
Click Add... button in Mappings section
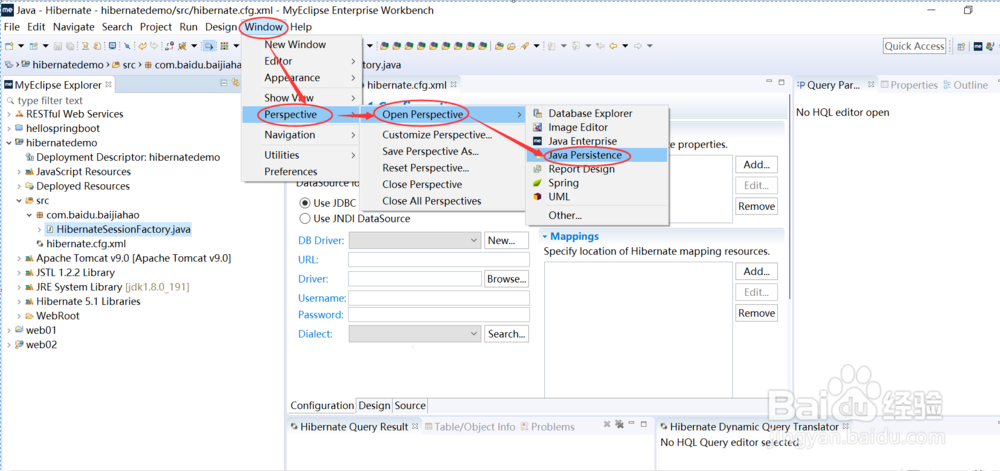pyautogui.click(x=756, y=272)
